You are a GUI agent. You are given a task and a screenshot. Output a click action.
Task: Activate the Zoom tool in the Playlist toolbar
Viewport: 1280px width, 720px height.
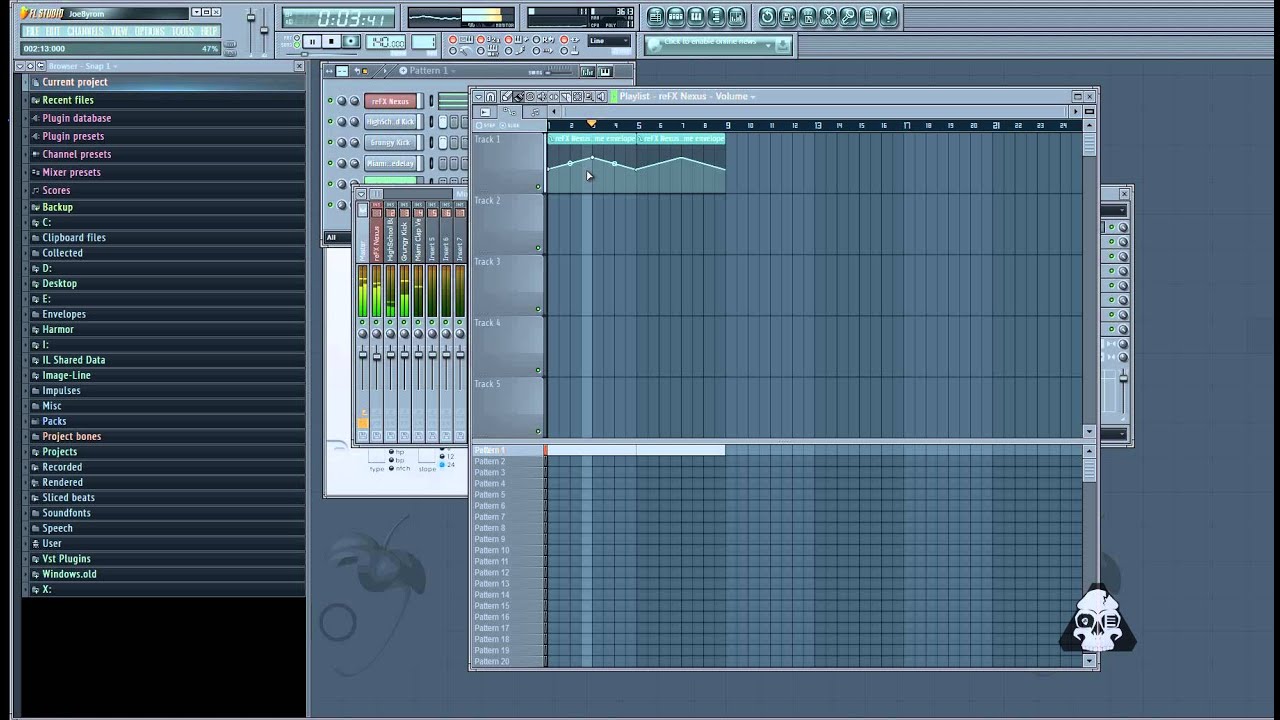(x=588, y=96)
